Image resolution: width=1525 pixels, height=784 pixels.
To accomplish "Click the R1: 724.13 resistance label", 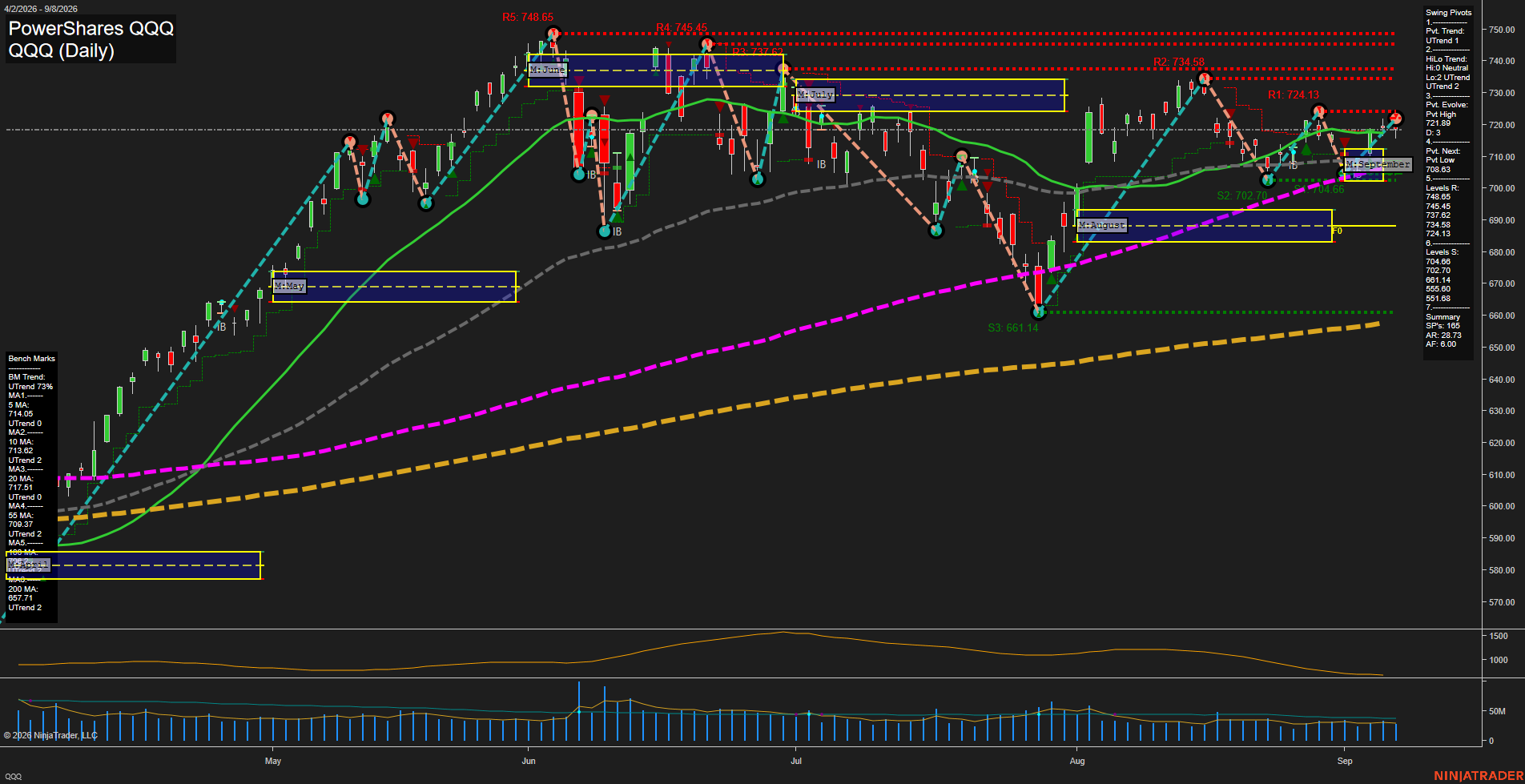I will click(x=1293, y=94).
